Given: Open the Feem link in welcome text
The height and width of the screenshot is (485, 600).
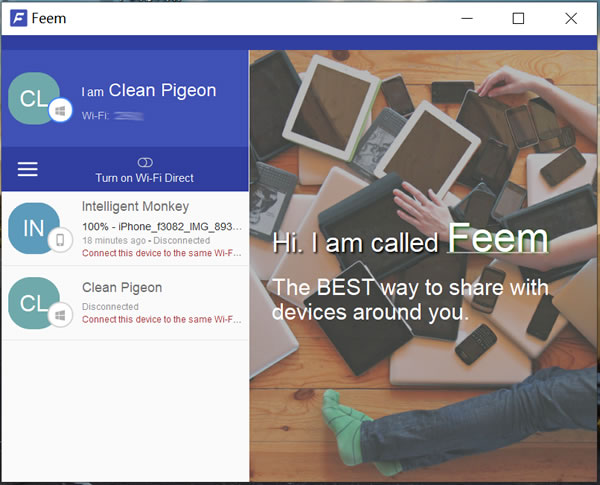Looking at the screenshot, I should [498, 238].
